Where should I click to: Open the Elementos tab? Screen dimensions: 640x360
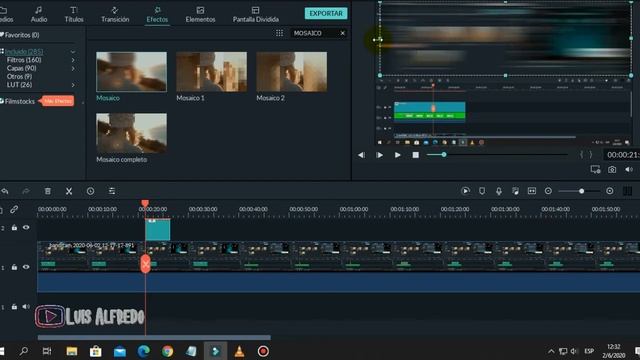coord(200,14)
